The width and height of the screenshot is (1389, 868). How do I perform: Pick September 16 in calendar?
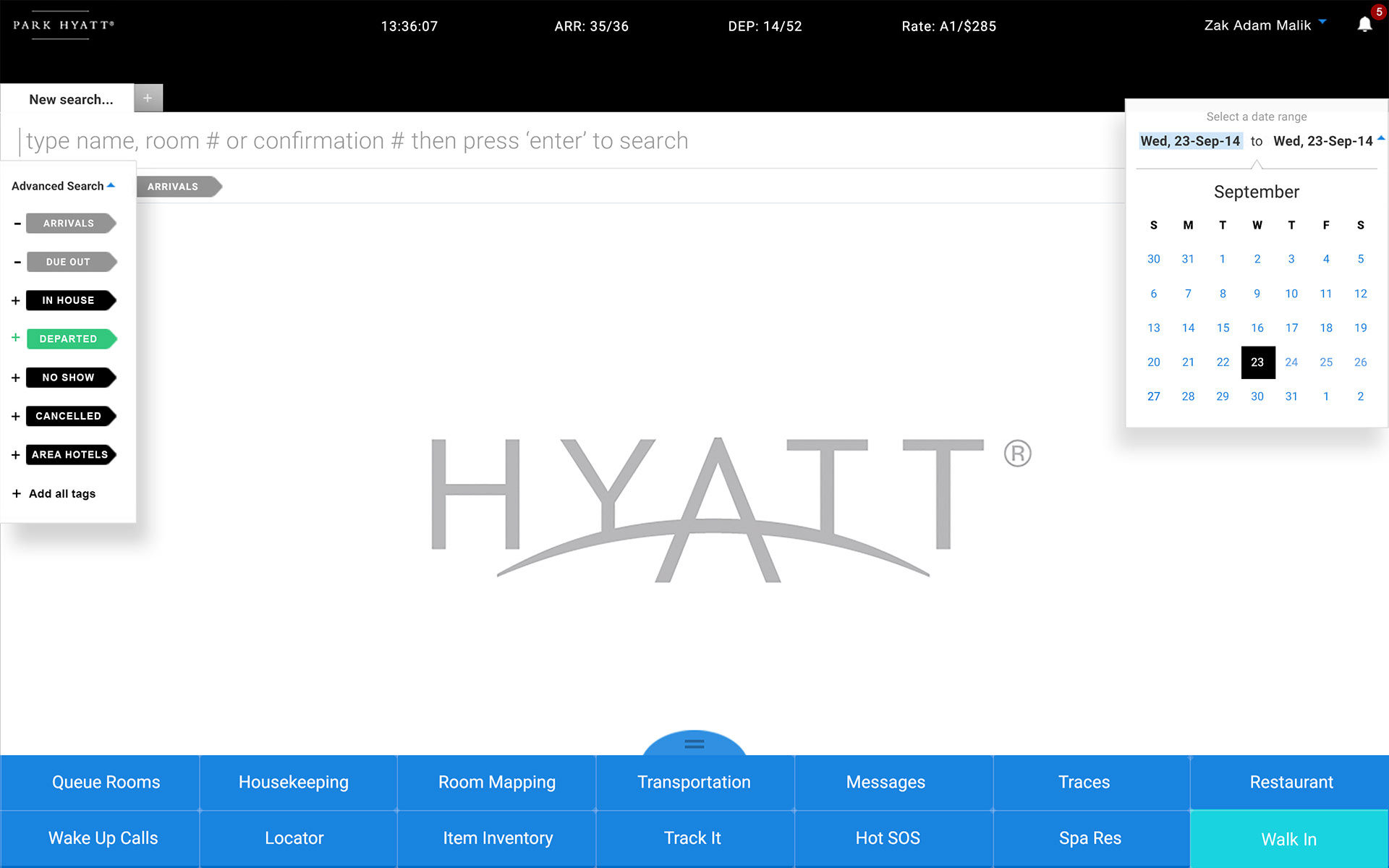[x=1257, y=328]
